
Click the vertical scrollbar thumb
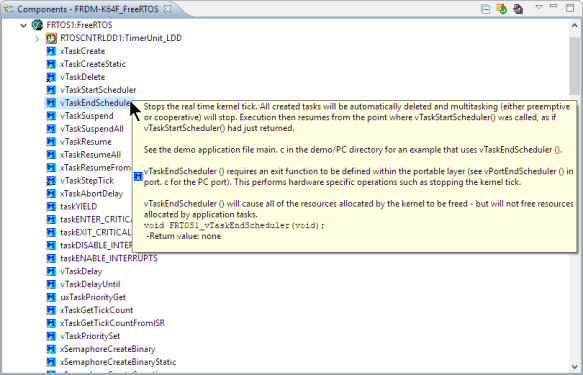[574, 66]
